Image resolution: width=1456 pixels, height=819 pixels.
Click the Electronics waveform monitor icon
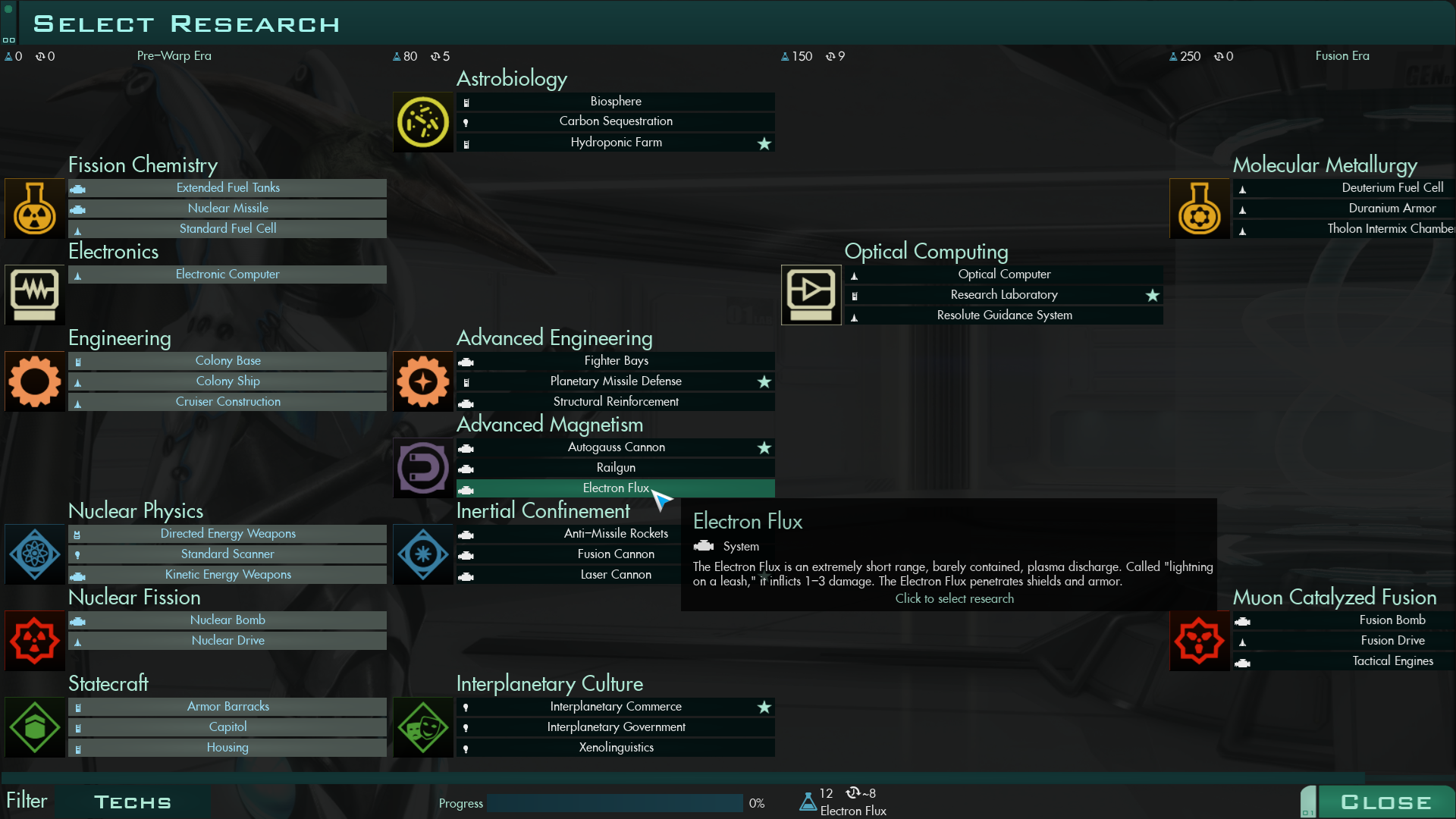pos(35,295)
